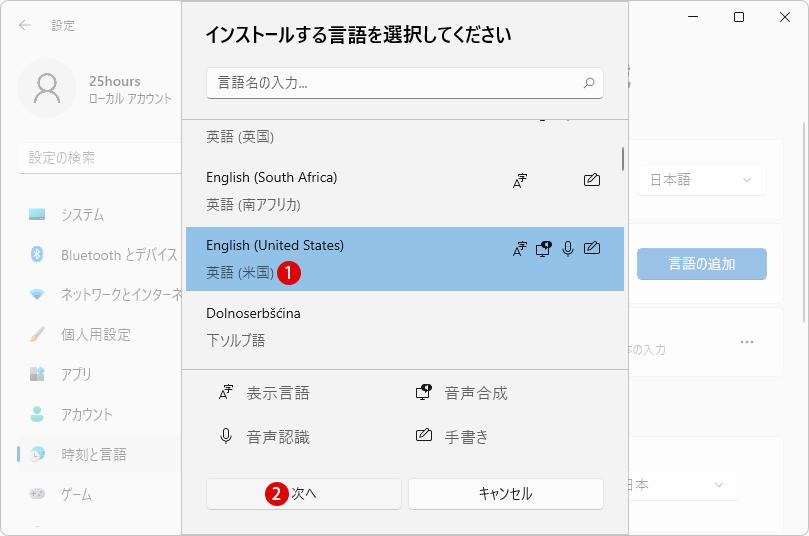Click the キャンセル button
The image size is (809, 536).
506,494
